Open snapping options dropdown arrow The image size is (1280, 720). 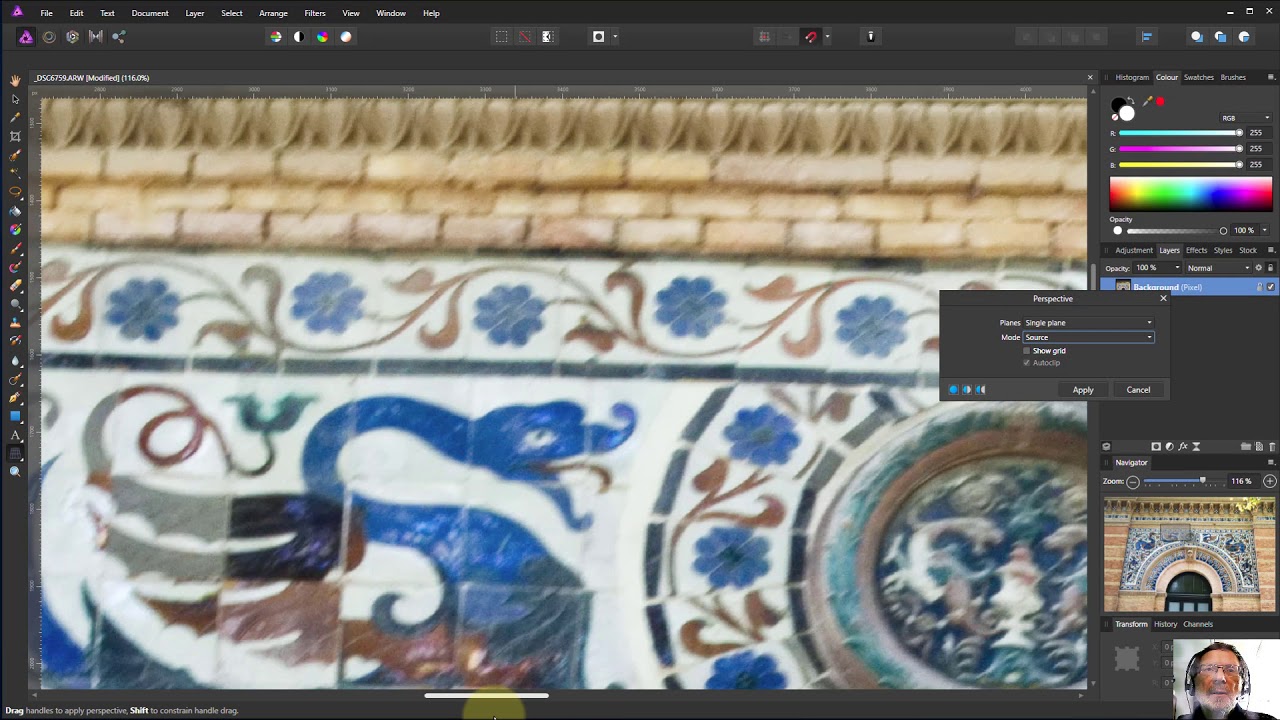pyautogui.click(x=827, y=37)
